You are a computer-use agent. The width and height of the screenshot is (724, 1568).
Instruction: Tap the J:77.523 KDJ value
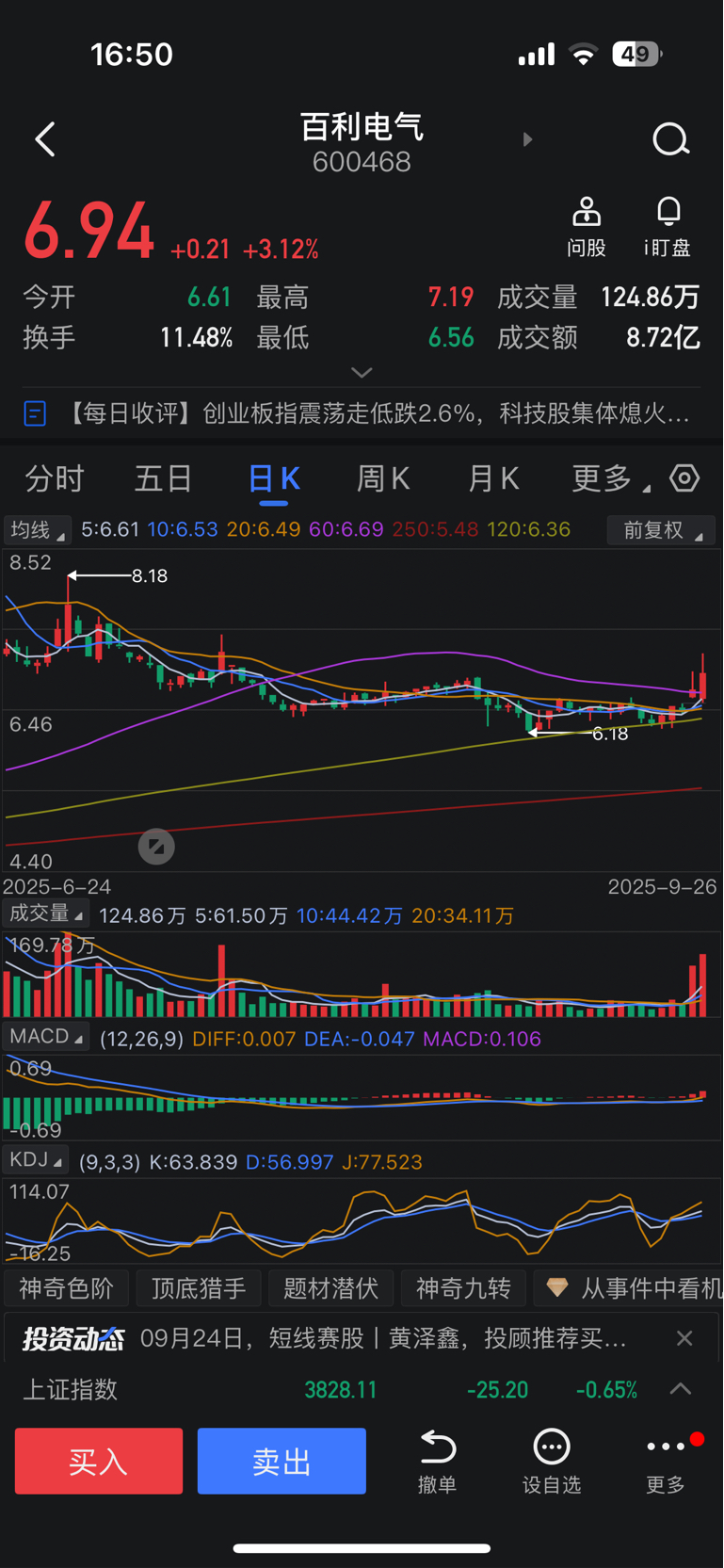click(381, 1162)
